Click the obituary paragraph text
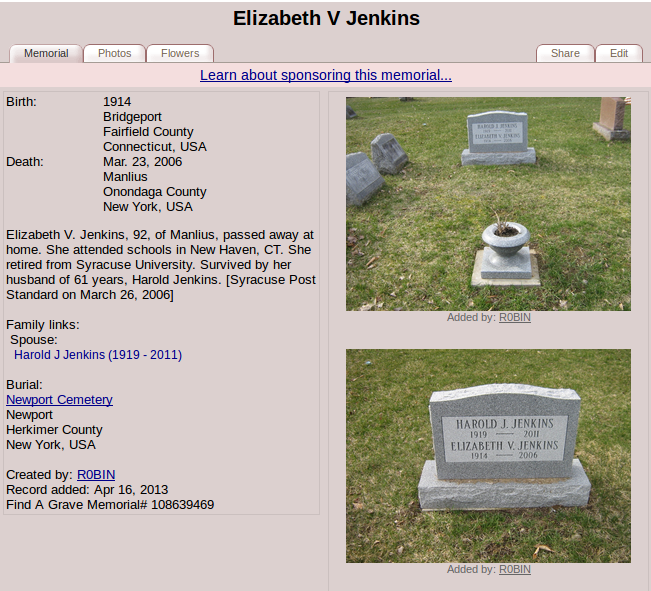This screenshot has height=591, width=651. [160, 258]
